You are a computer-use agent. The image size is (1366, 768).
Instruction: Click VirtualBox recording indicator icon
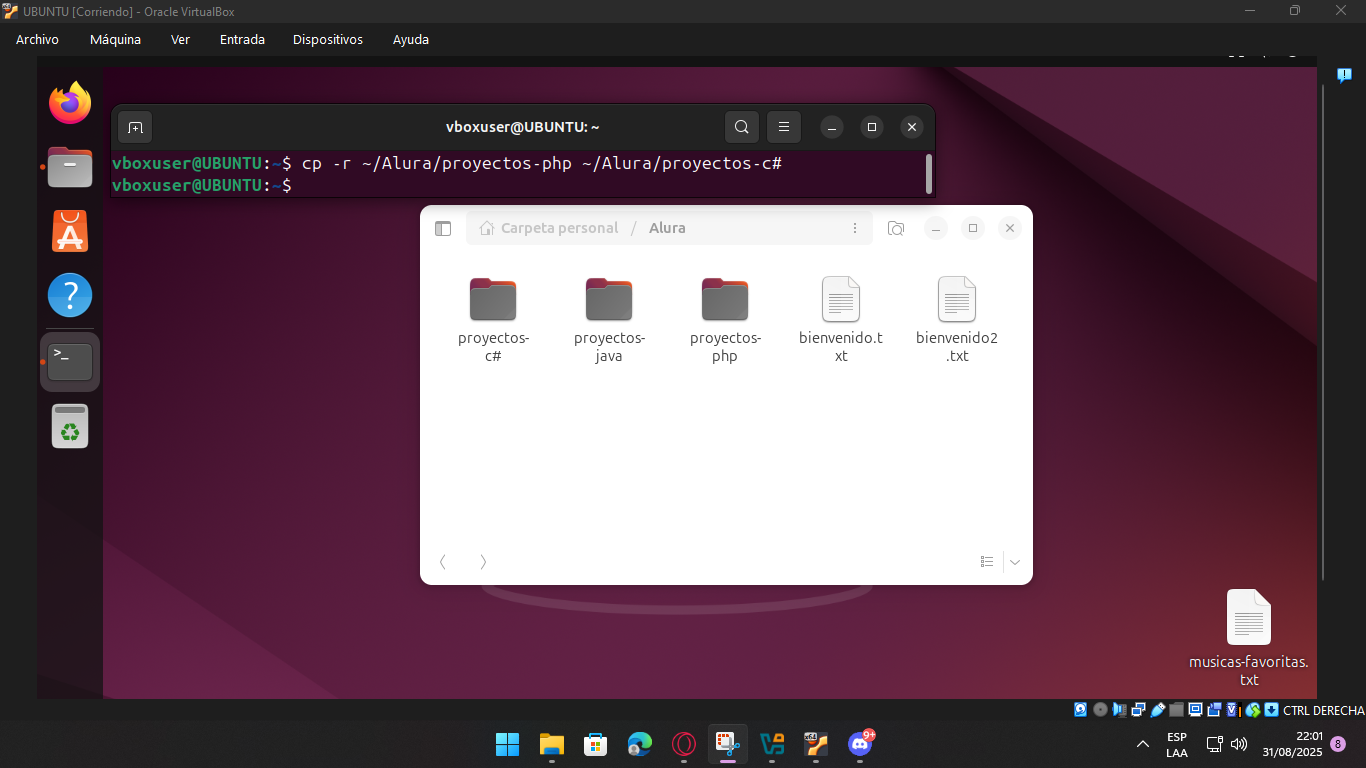point(1214,710)
